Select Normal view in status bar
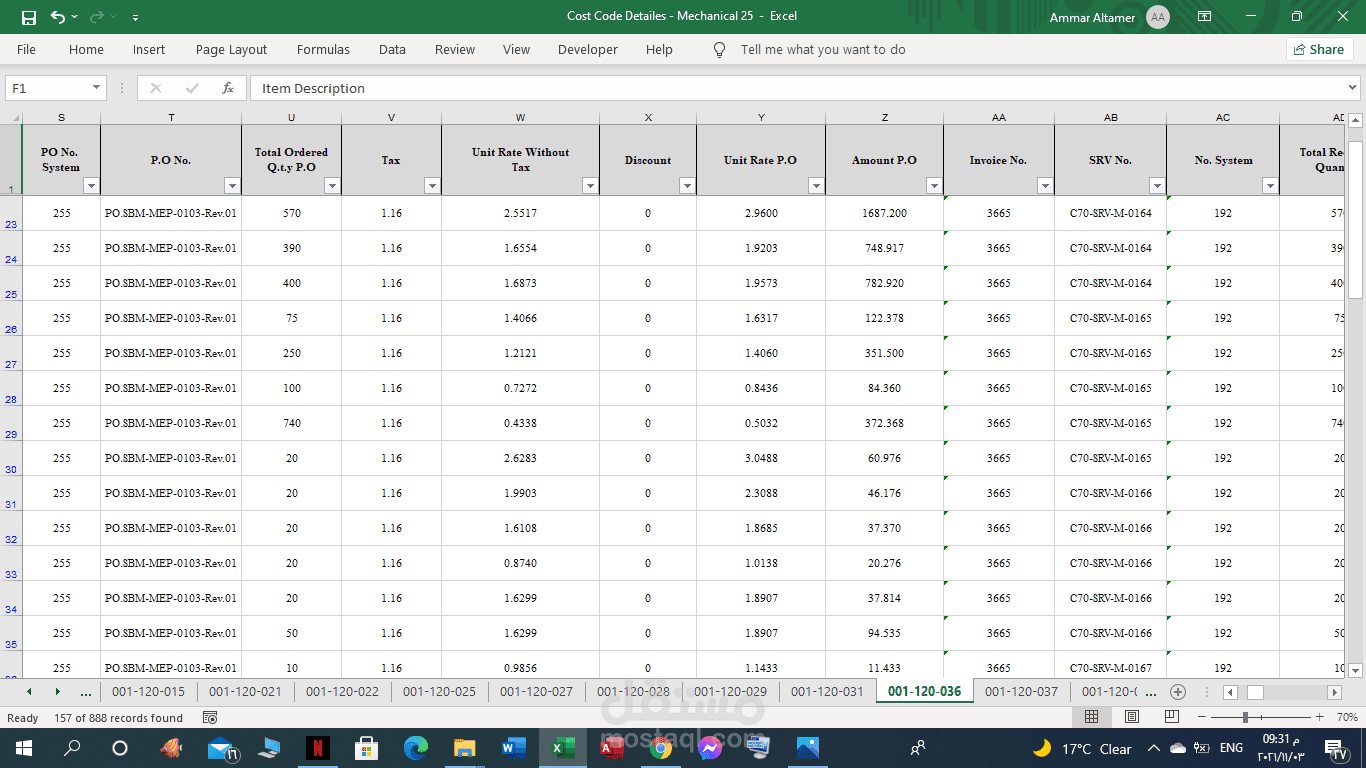Screen dimensions: 1366x768 pos(1092,717)
